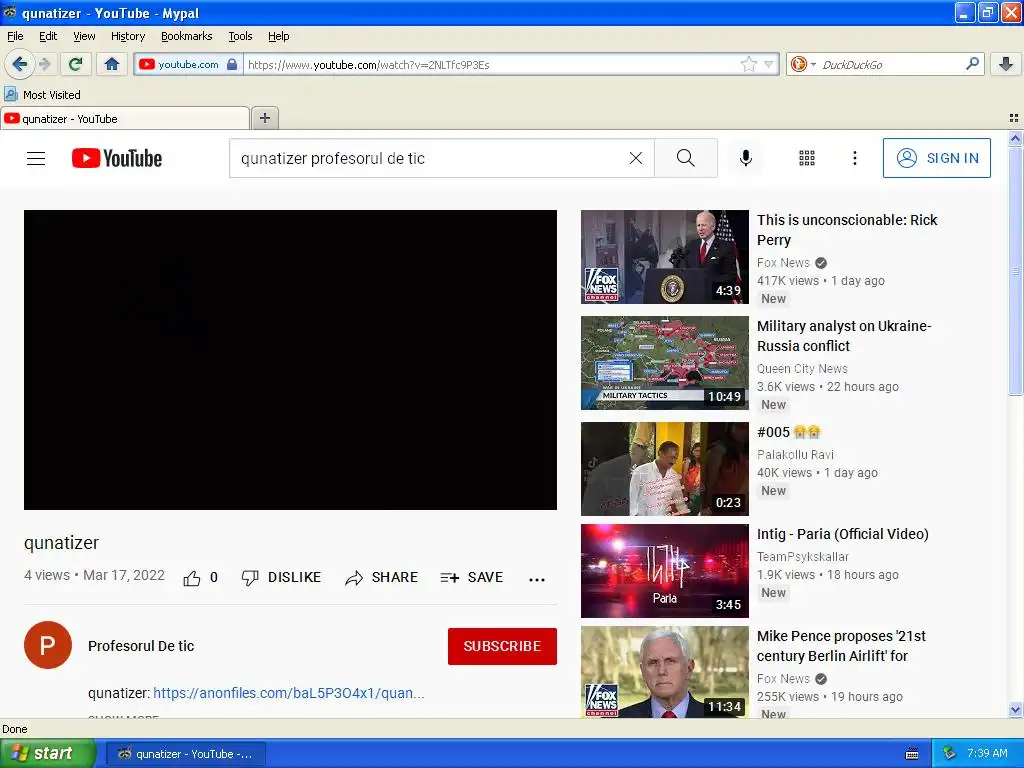Click the browser forward arrow
The image size is (1024, 768).
tap(44, 64)
